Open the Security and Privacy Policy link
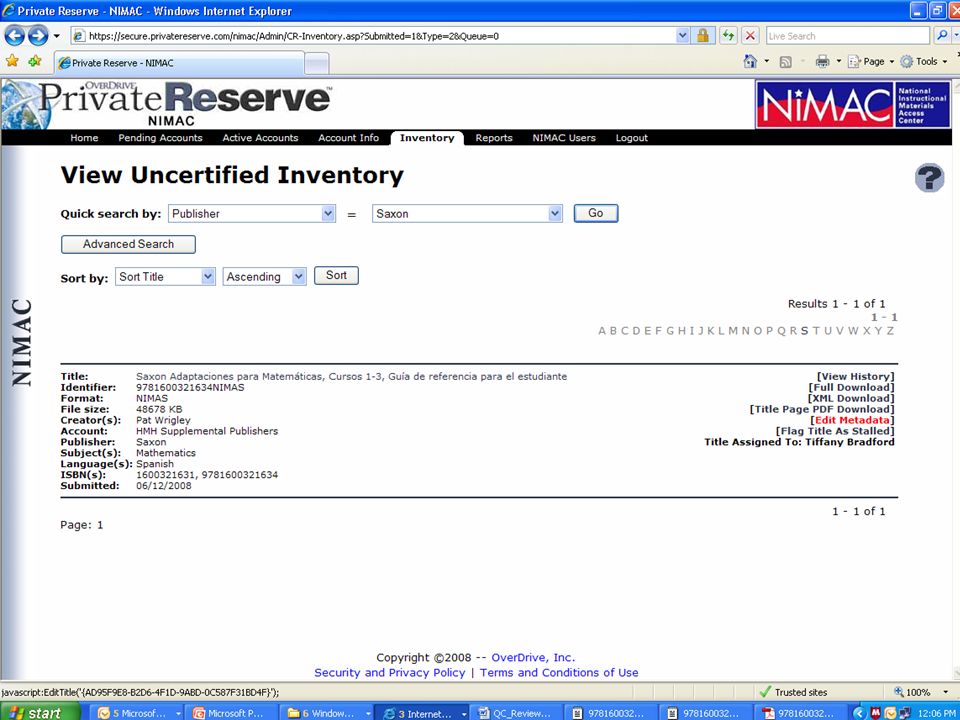Image resolution: width=960 pixels, height=720 pixels. point(389,672)
